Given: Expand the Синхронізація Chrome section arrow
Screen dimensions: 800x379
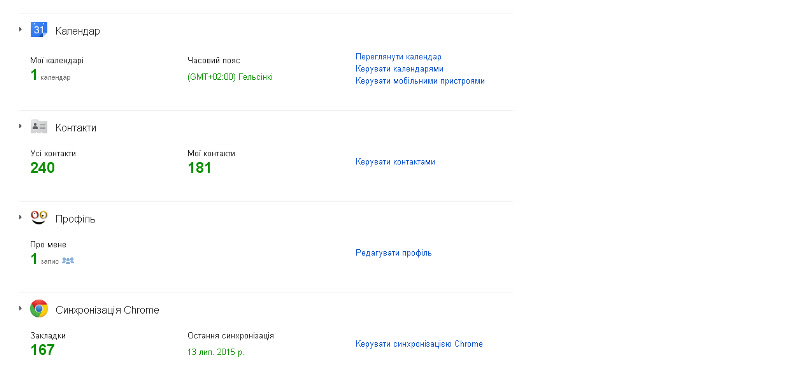Looking at the screenshot, I should point(20,309).
